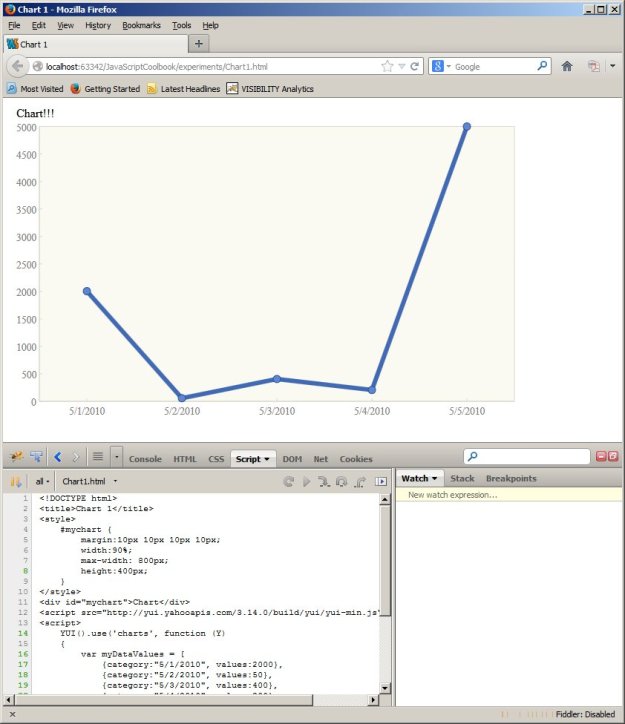Open the 'all' script type filter dropdown

43,481
